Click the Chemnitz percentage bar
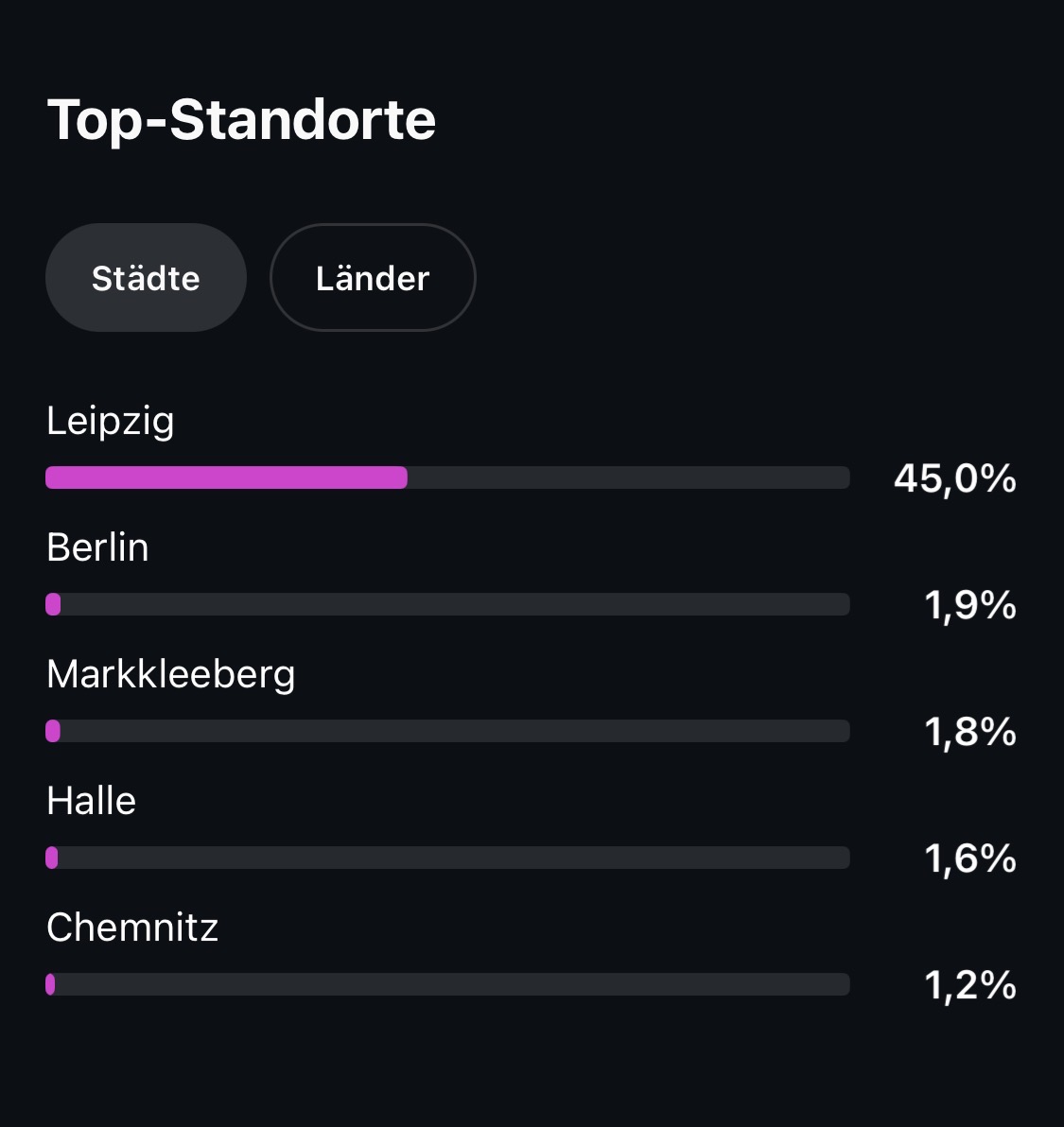Viewport: 1064px width, 1127px height. pos(447,984)
